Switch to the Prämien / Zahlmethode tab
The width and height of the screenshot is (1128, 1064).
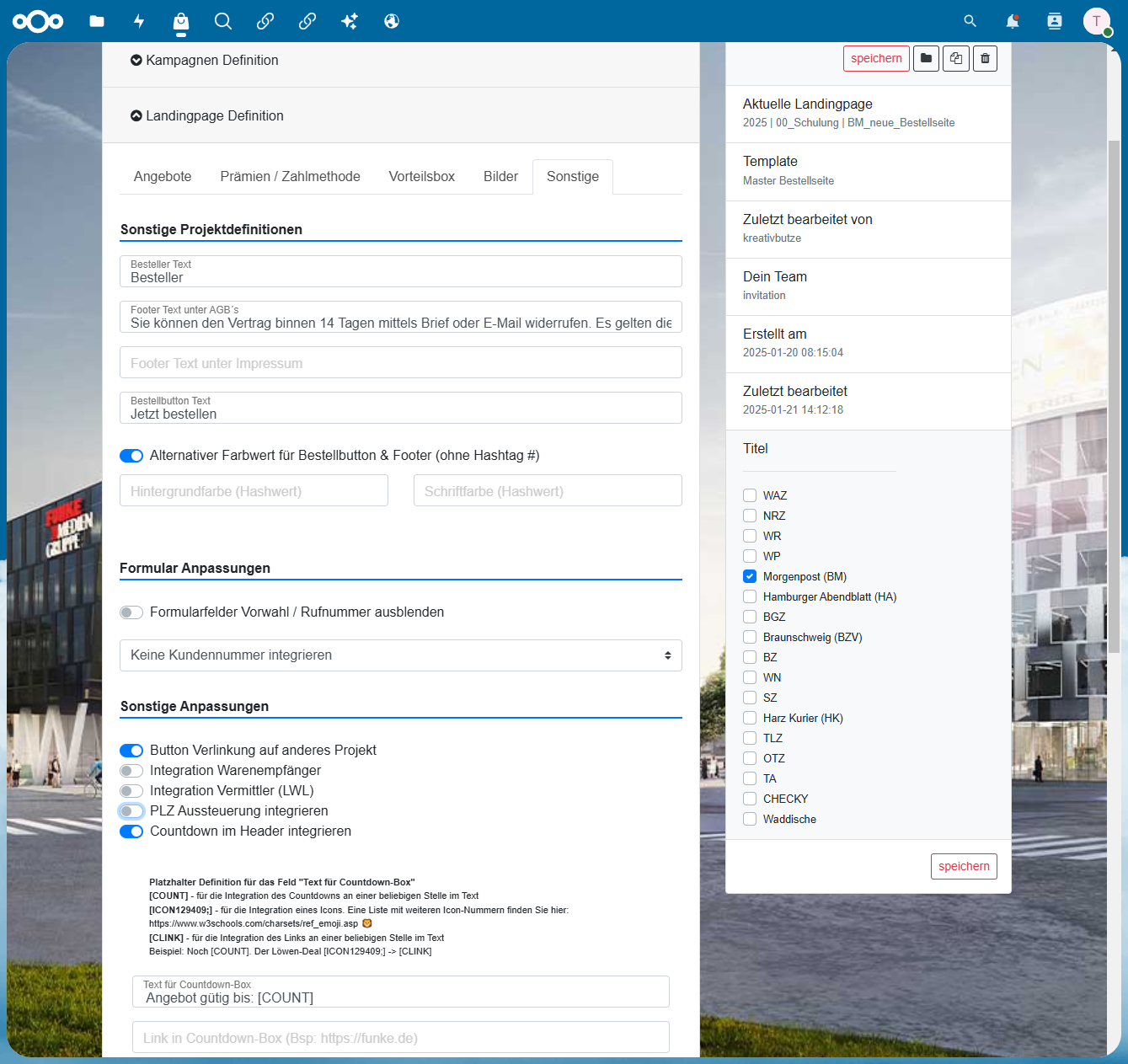(x=291, y=177)
